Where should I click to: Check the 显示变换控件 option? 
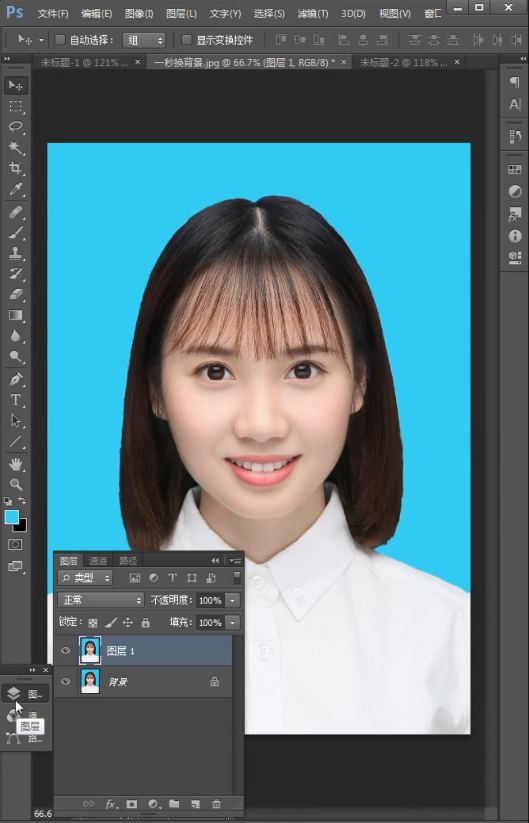pos(186,40)
